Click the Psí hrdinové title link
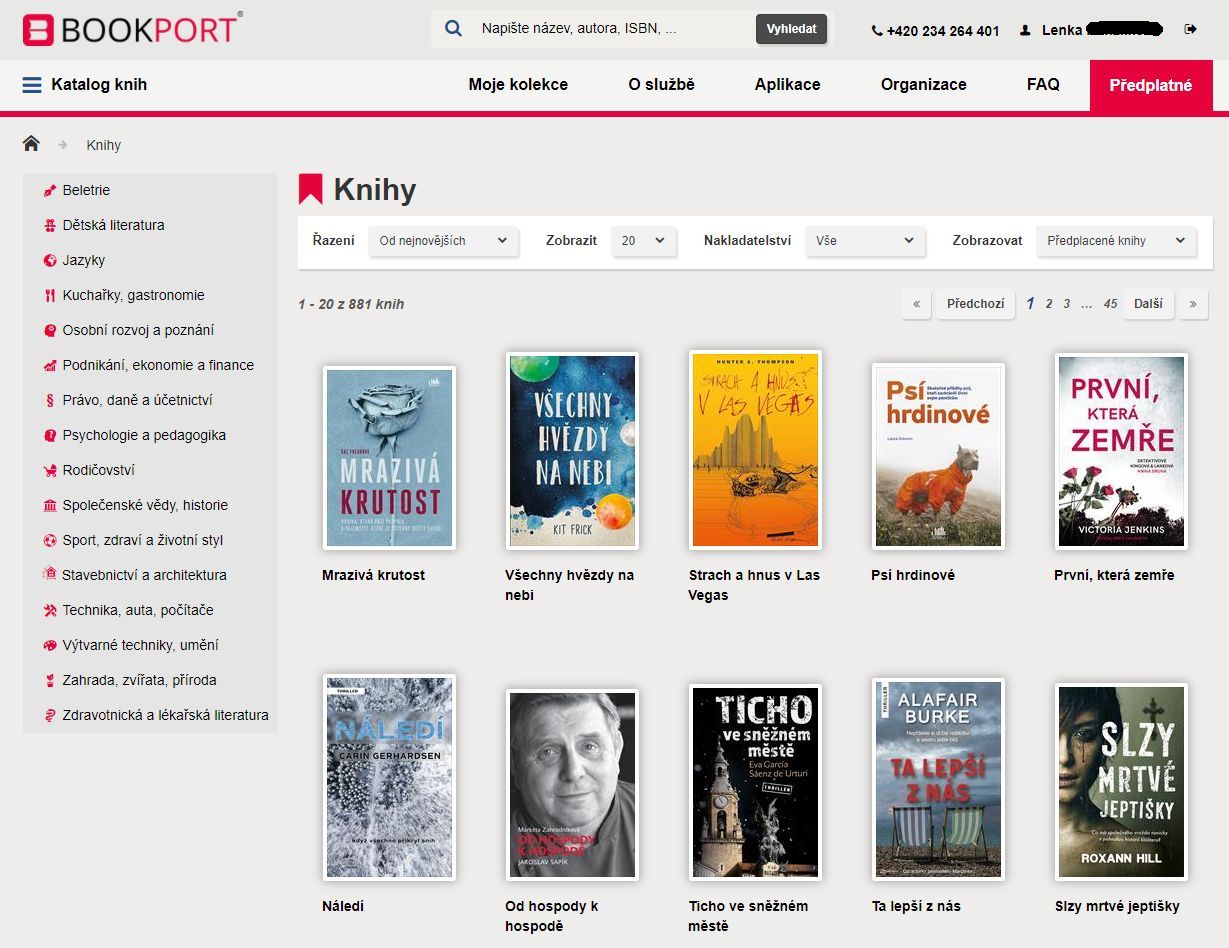This screenshot has width=1229, height=948. click(x=913, y=575)
